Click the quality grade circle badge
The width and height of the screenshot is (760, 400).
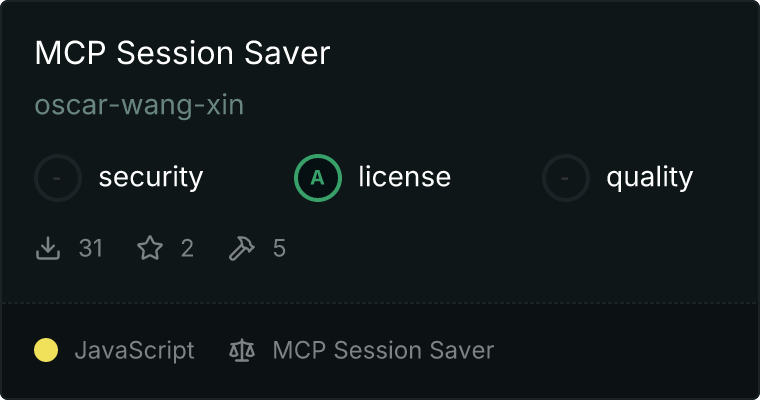pos(566,178)
